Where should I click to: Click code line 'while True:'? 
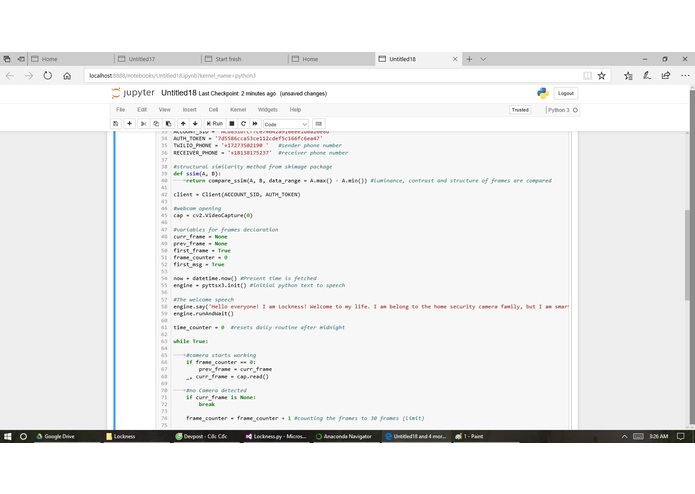coord(191,341)
